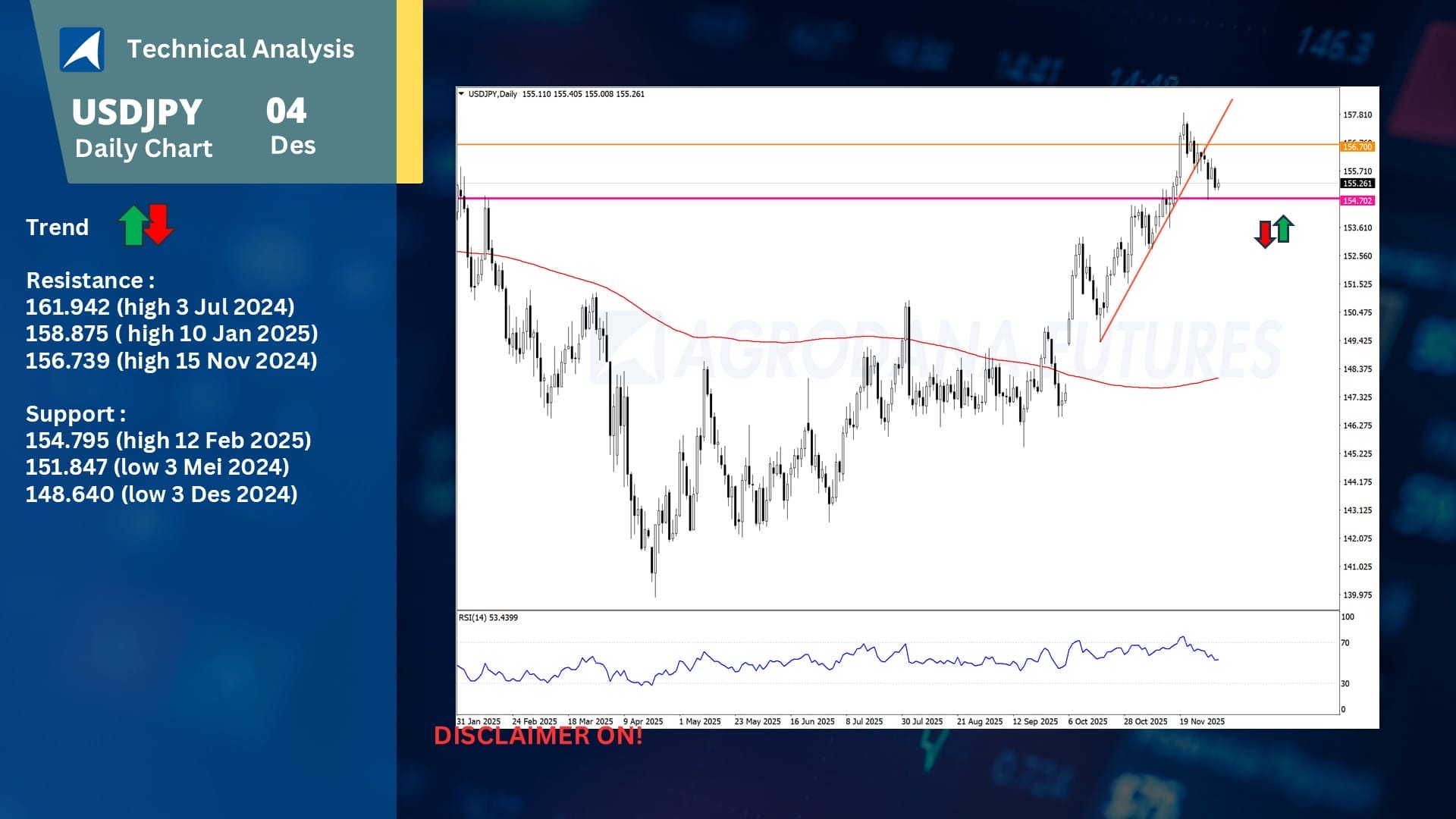Click the yellow vertical bar in header

tap(409, 91)
